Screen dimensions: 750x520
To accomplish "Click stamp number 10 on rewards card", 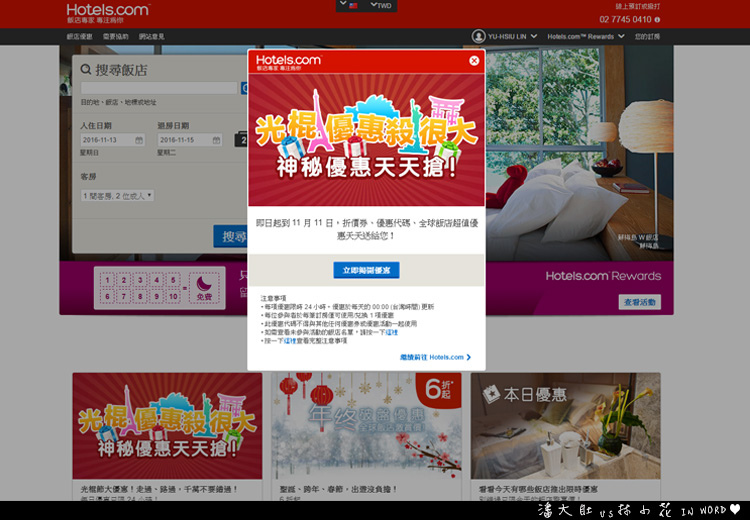I will click(x=173, y=296).
